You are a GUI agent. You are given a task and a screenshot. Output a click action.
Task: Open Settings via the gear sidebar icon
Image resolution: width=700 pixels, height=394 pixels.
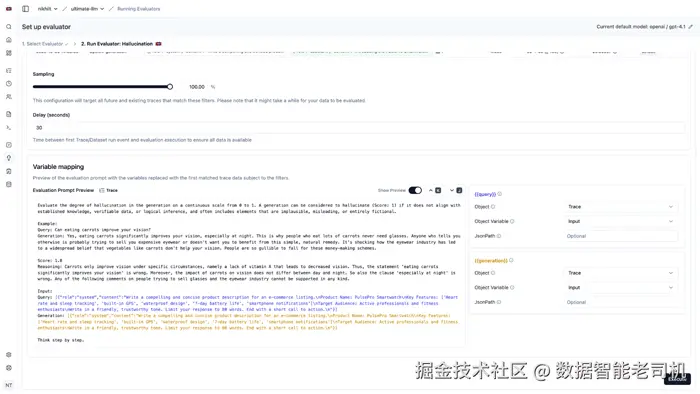tap(8, 355)
